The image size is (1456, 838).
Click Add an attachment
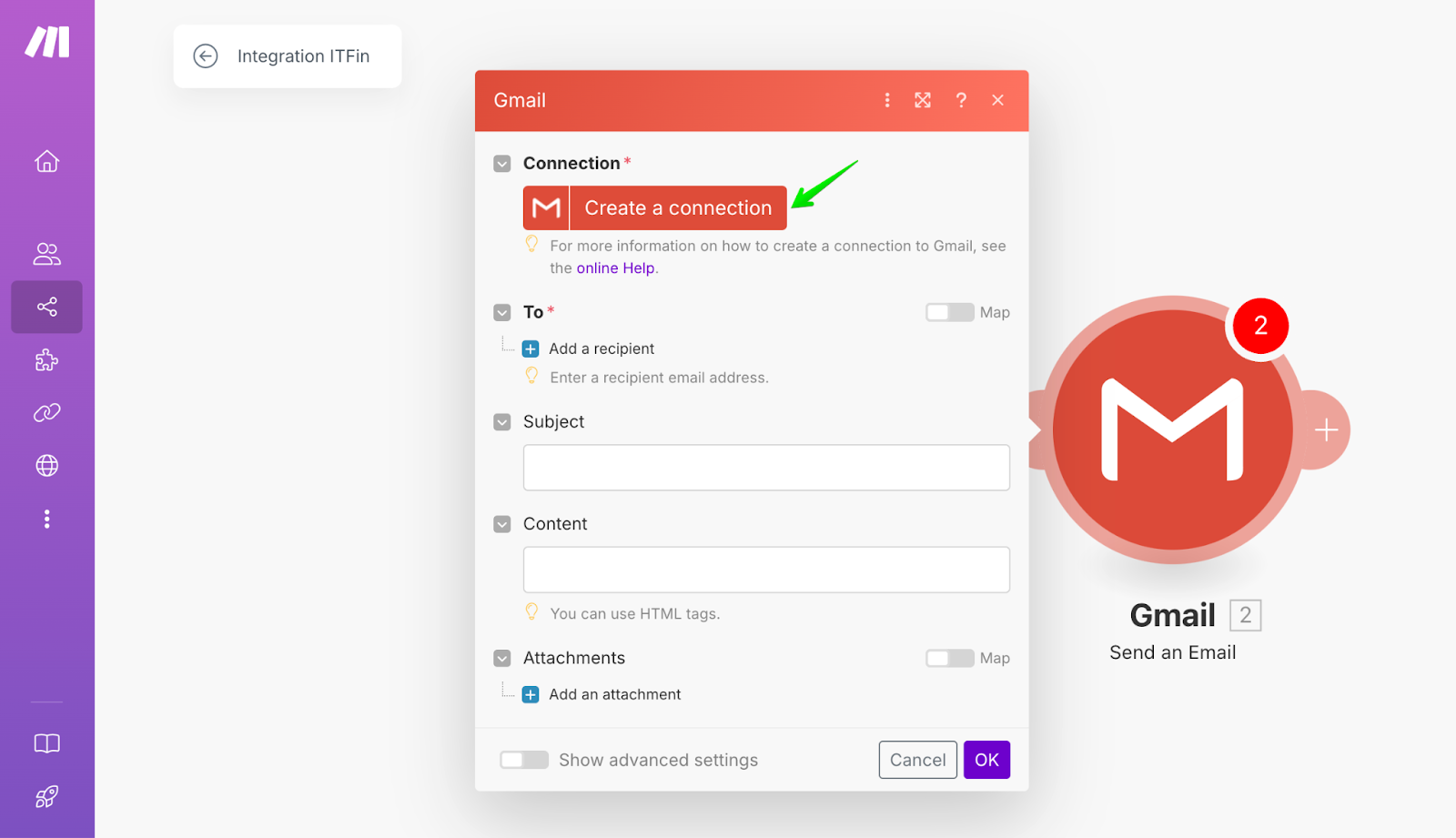(614, 694)
